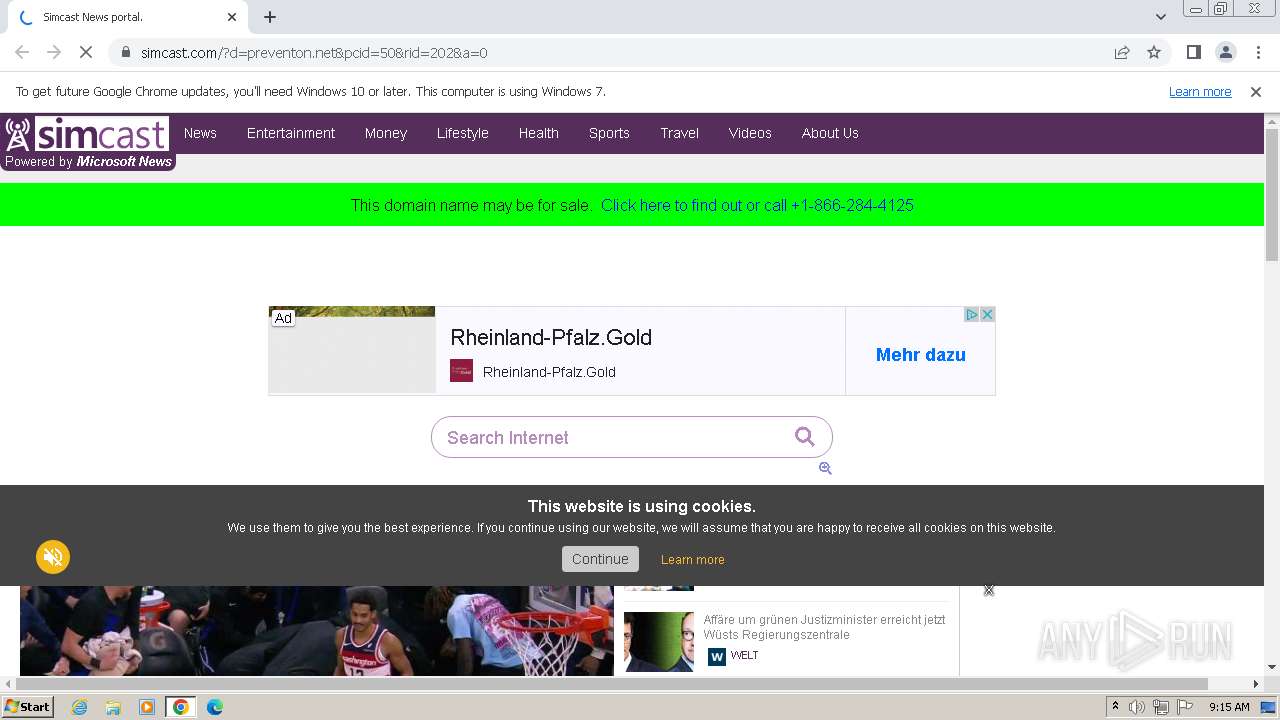
Task: Open a new browser tab
Action: click(x=270, y=17)
